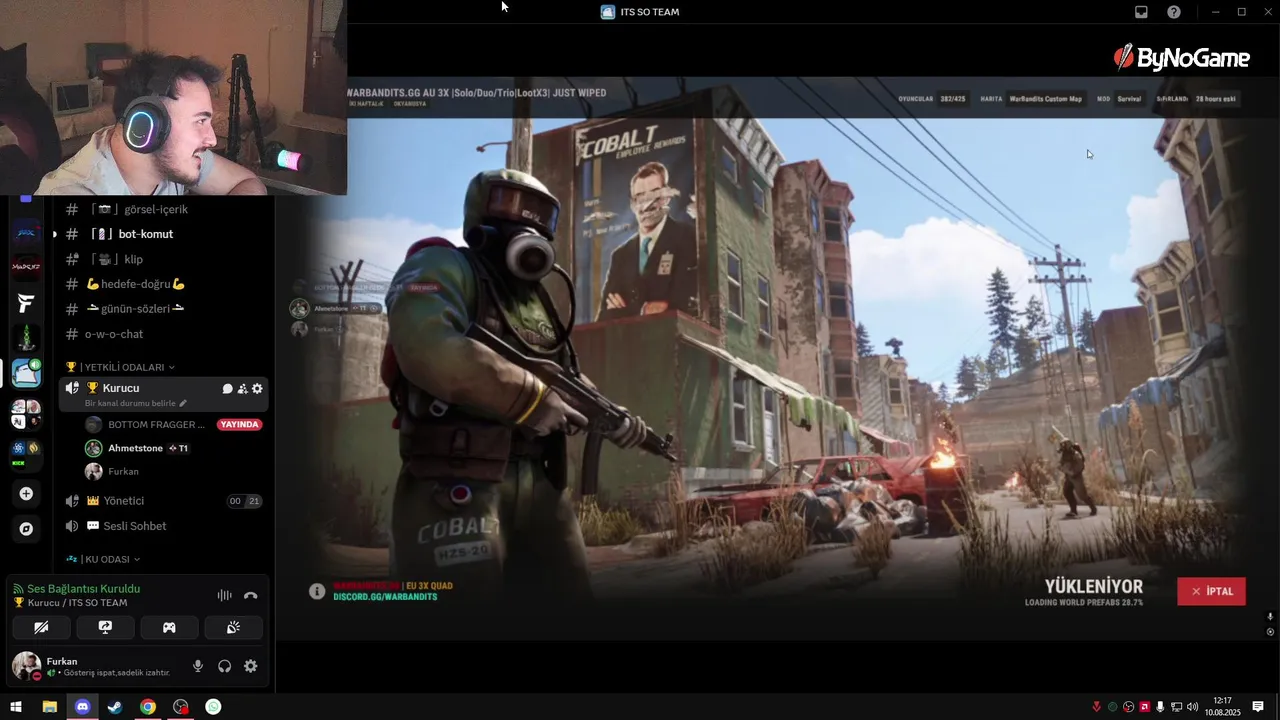The image size is (1280, 720).
Task: Cancel loading with İPTAL button
Action: 1212,591
